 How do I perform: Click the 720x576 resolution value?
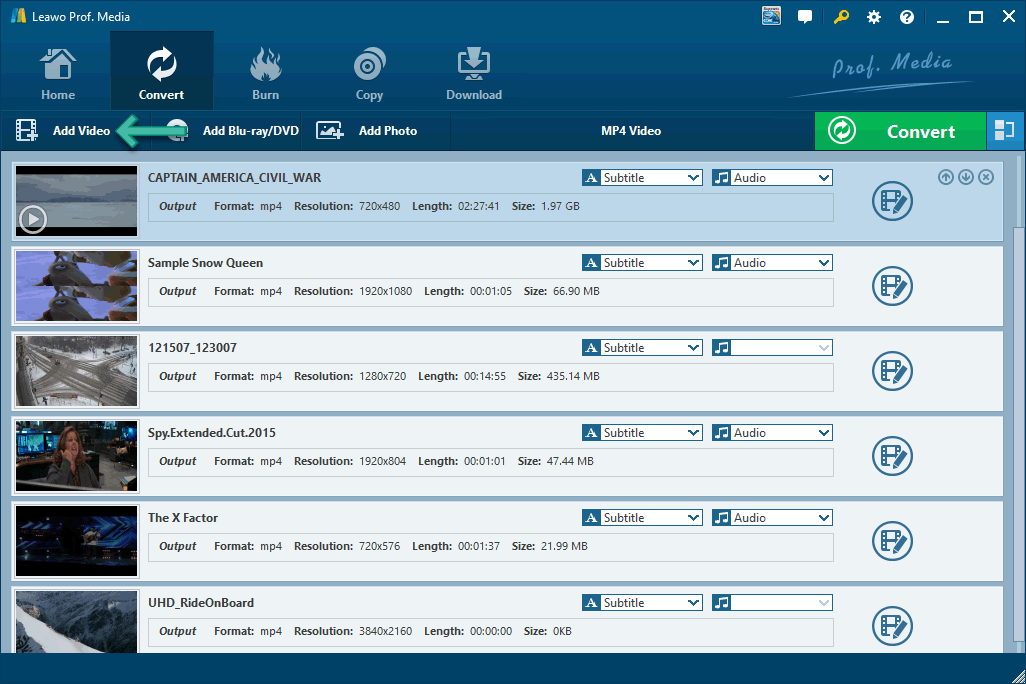(x=380, y=547)
